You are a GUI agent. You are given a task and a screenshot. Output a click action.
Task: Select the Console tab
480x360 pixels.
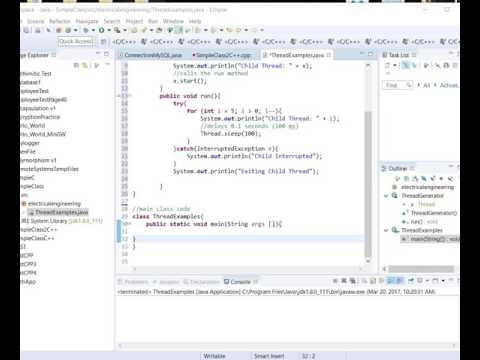click(241, 282)
